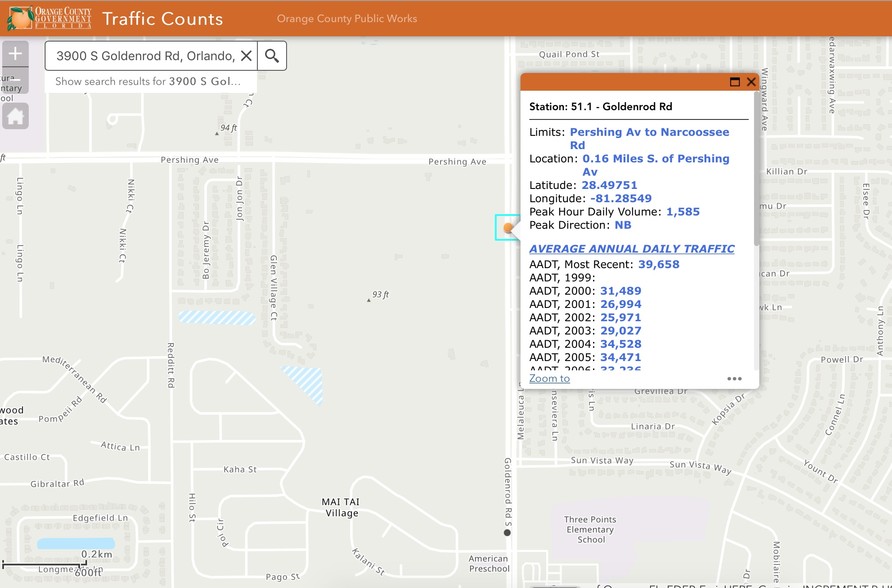Open more options with the ellipsis menu
The image size is (892, 588).
coord(734,378)
